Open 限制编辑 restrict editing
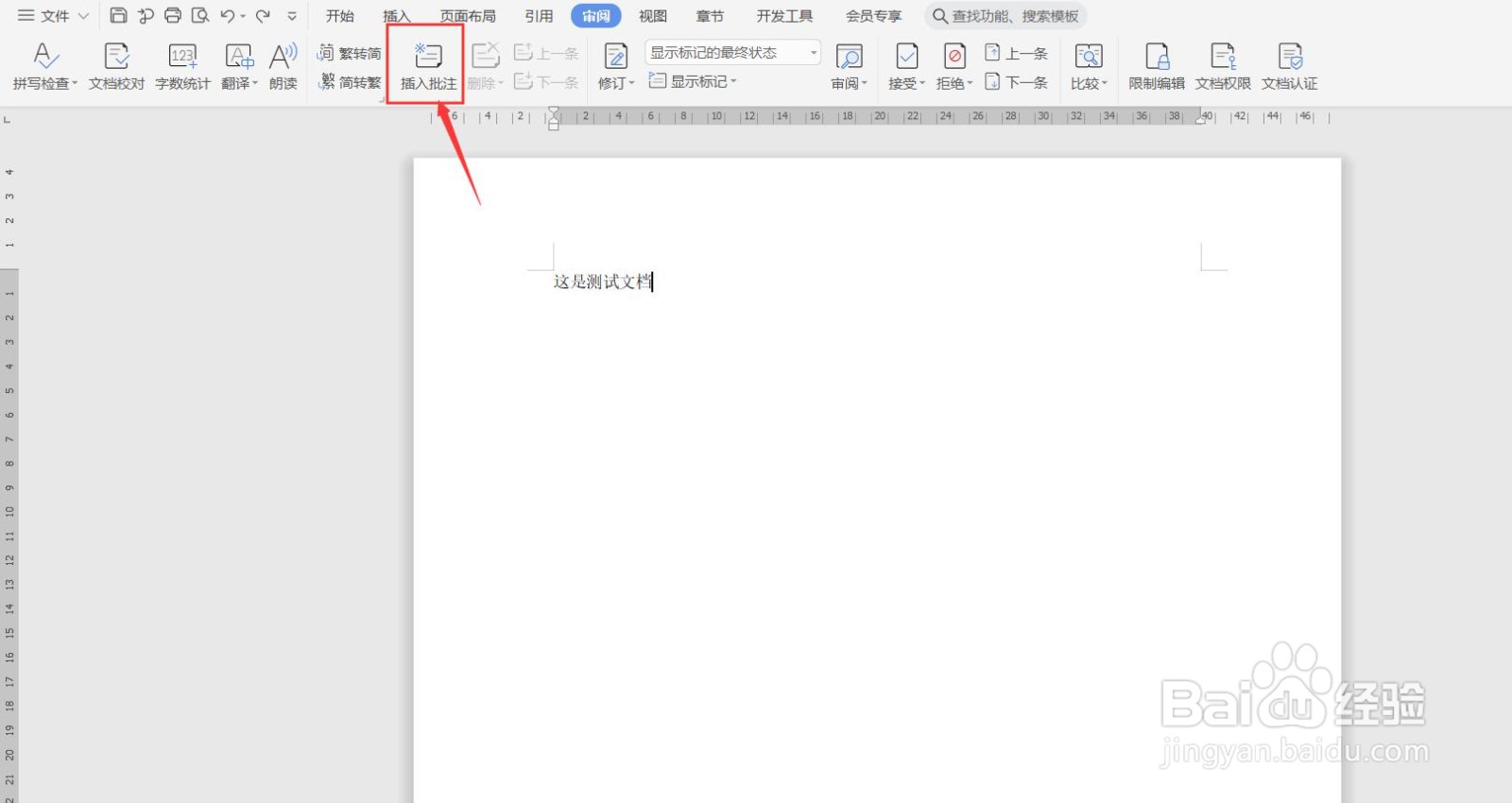1512x803 pixels. coord(1157,66)
